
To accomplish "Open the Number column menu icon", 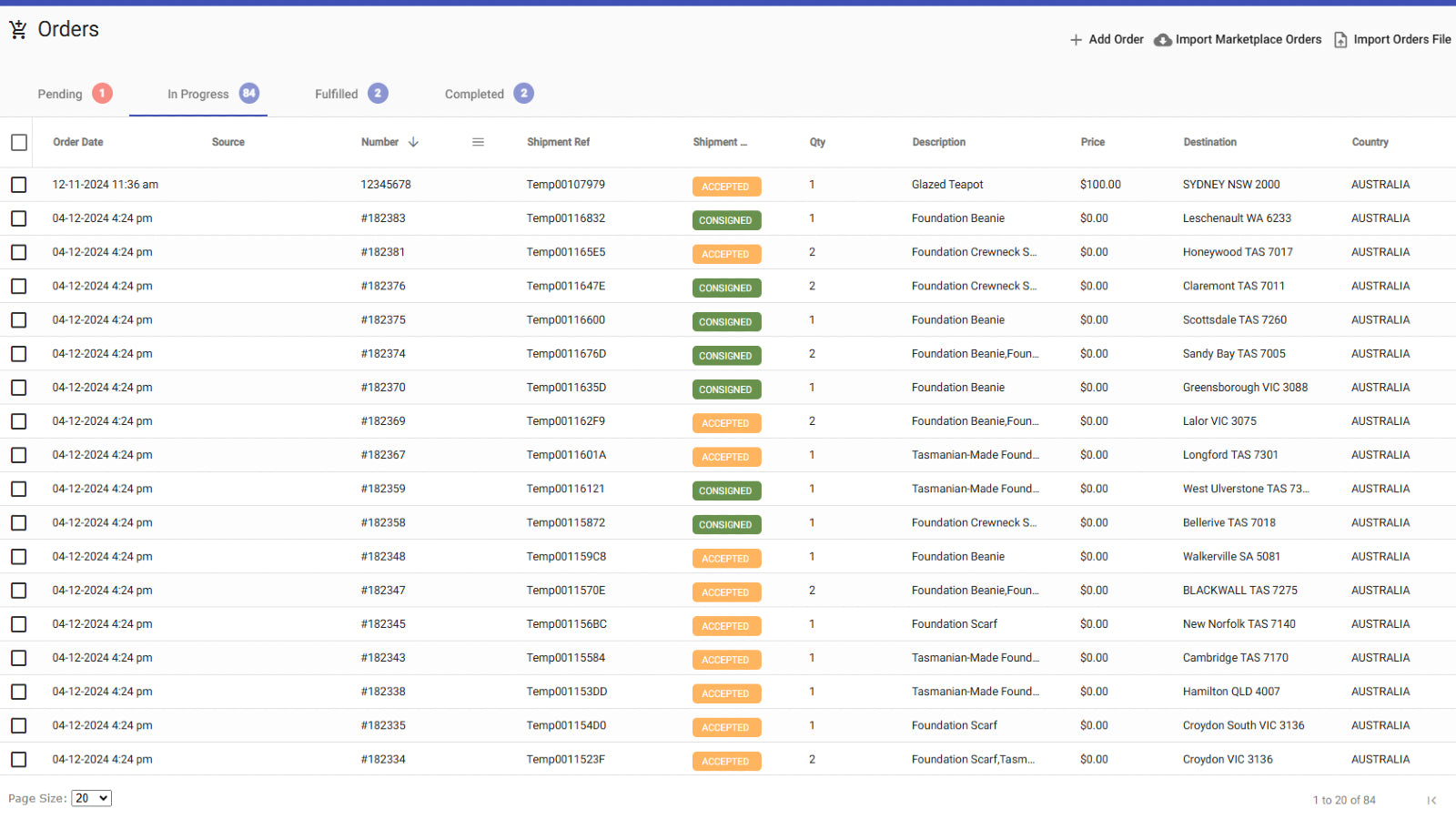I will (x=478, y=142).
